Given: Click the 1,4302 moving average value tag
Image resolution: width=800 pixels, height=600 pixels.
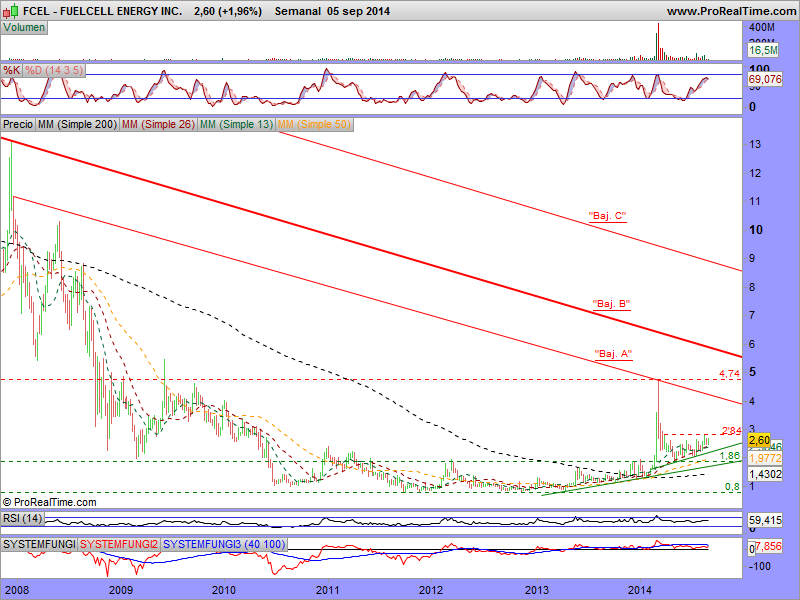Looking at the screenshot, I should click(x=765, y=474).
